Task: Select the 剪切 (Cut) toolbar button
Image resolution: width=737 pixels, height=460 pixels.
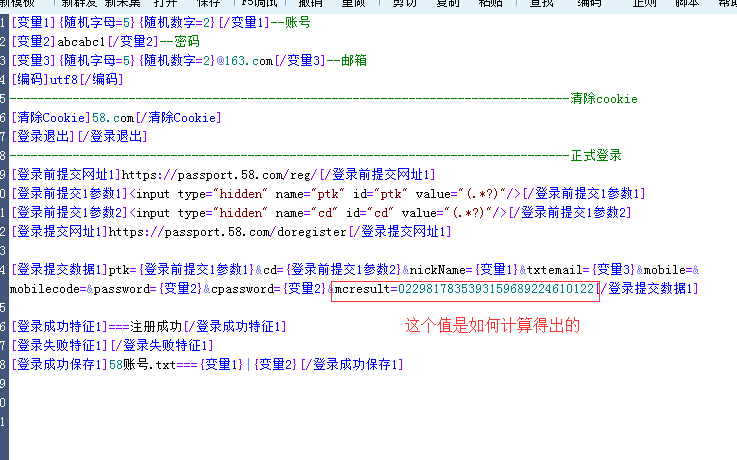Action: click(405, 3)
